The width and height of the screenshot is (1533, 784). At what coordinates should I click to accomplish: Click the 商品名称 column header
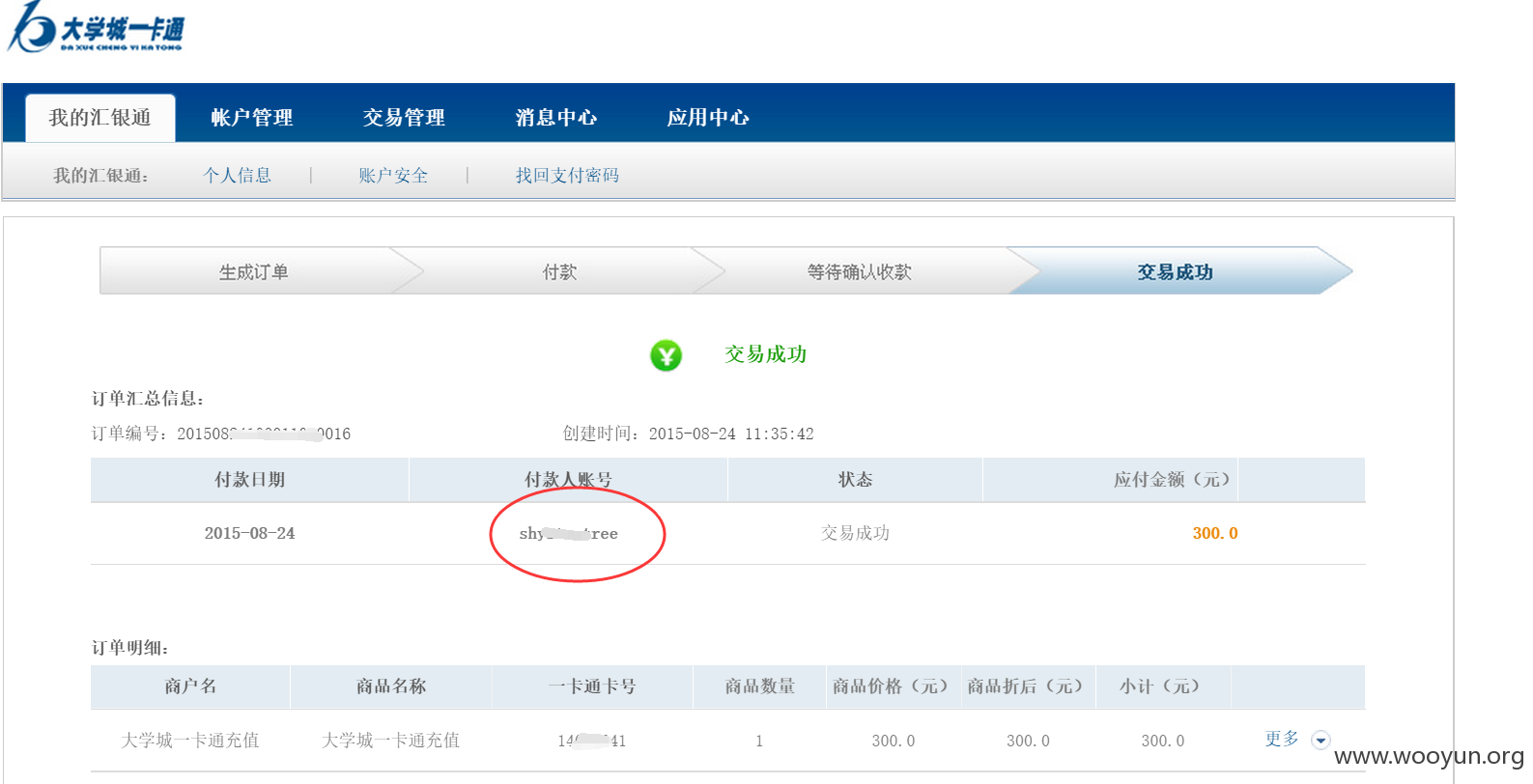click(391, 686)
